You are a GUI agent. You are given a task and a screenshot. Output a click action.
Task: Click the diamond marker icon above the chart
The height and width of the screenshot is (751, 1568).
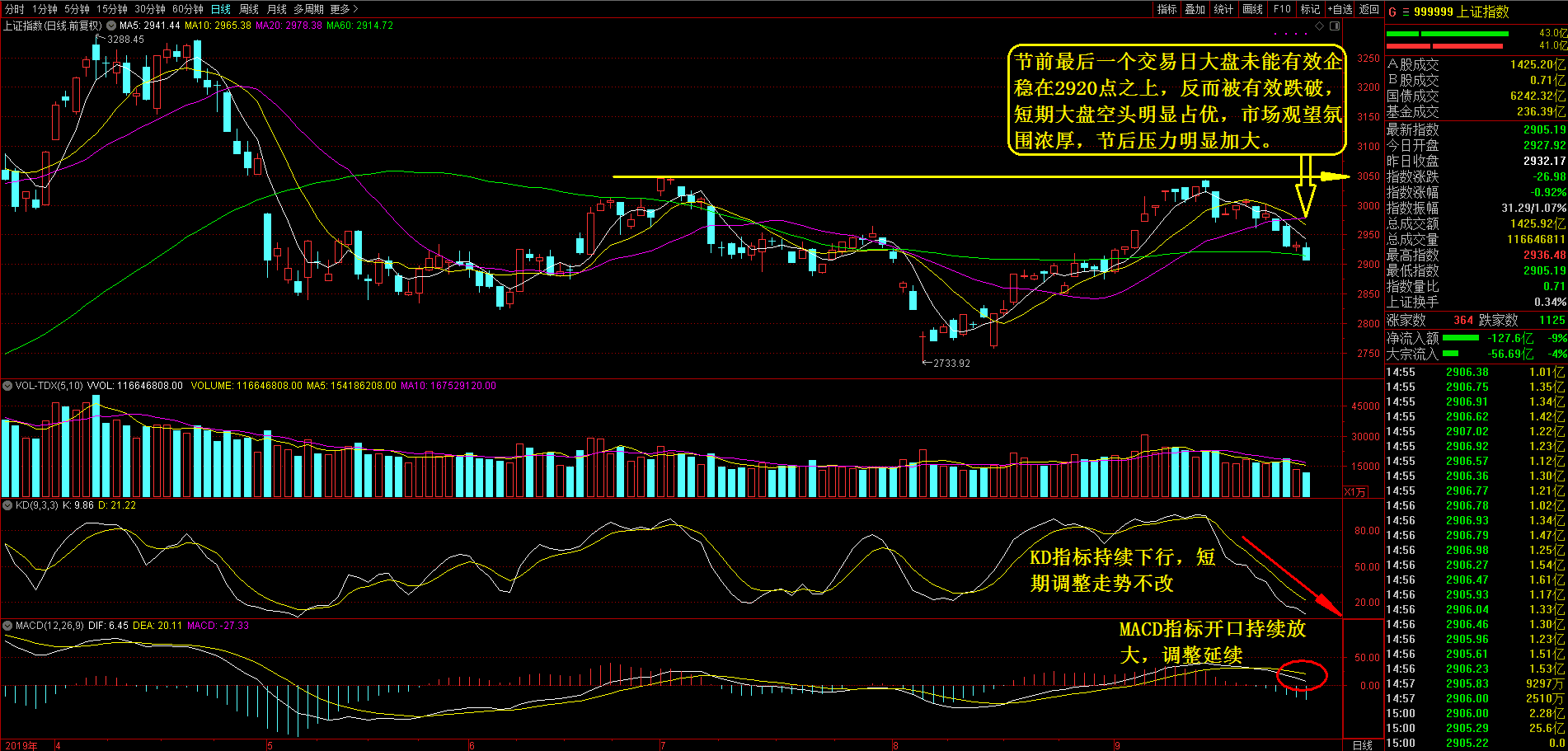click(x=1319, y=26)
